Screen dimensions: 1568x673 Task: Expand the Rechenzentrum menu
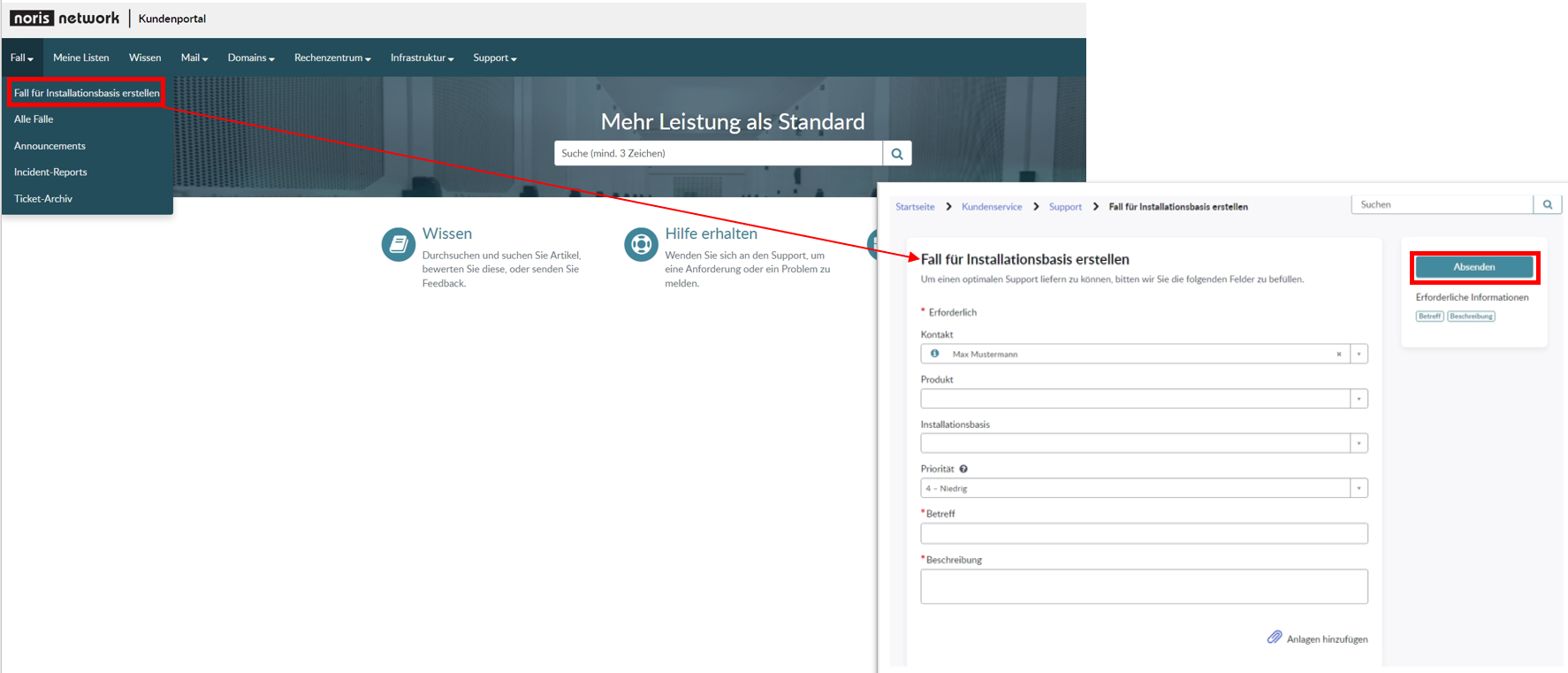click(x=332, y=57)
